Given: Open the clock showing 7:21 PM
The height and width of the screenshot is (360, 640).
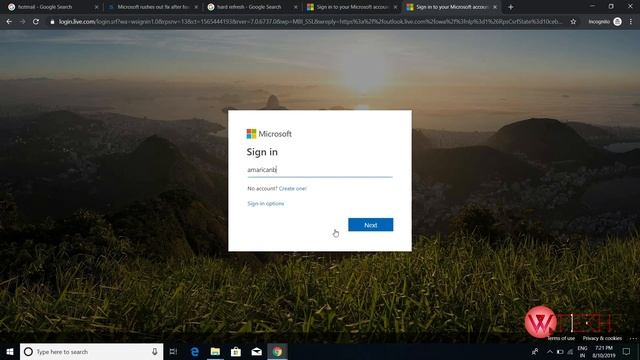Looking at the screenshot, I should [x=604, y=351].
